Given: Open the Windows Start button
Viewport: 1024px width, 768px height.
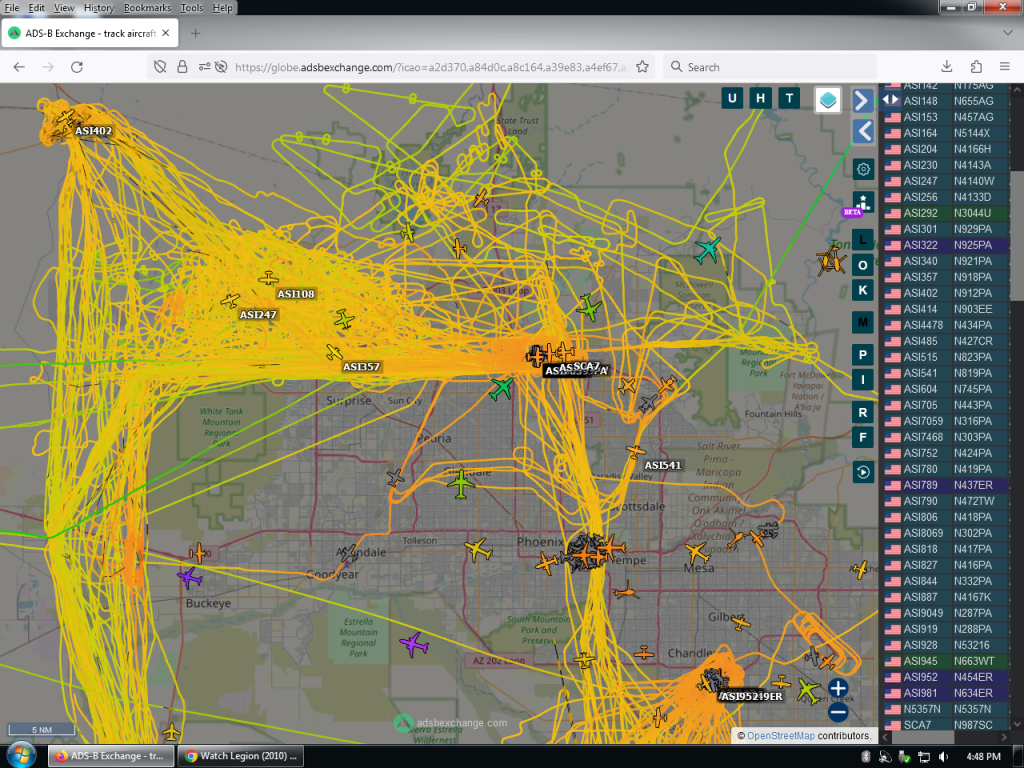Looking at the screenshot, I should click(21, 756).
